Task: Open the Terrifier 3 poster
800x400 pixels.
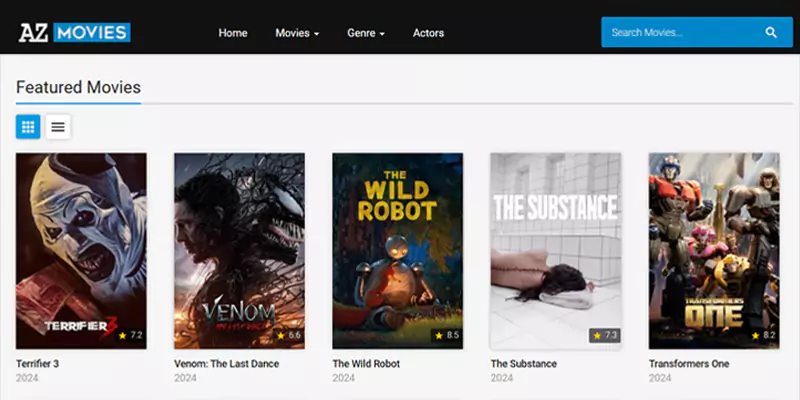Action: click(81, 251)
